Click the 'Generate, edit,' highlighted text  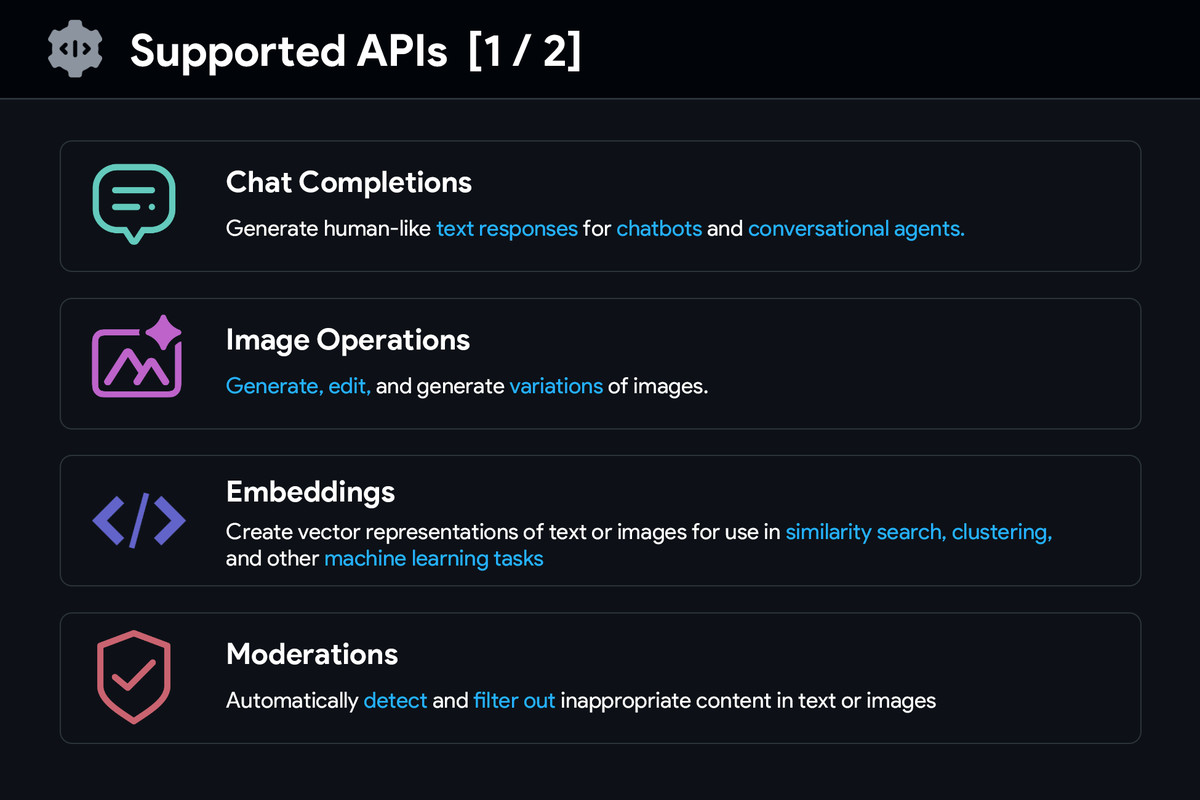(x=298, y=386)
